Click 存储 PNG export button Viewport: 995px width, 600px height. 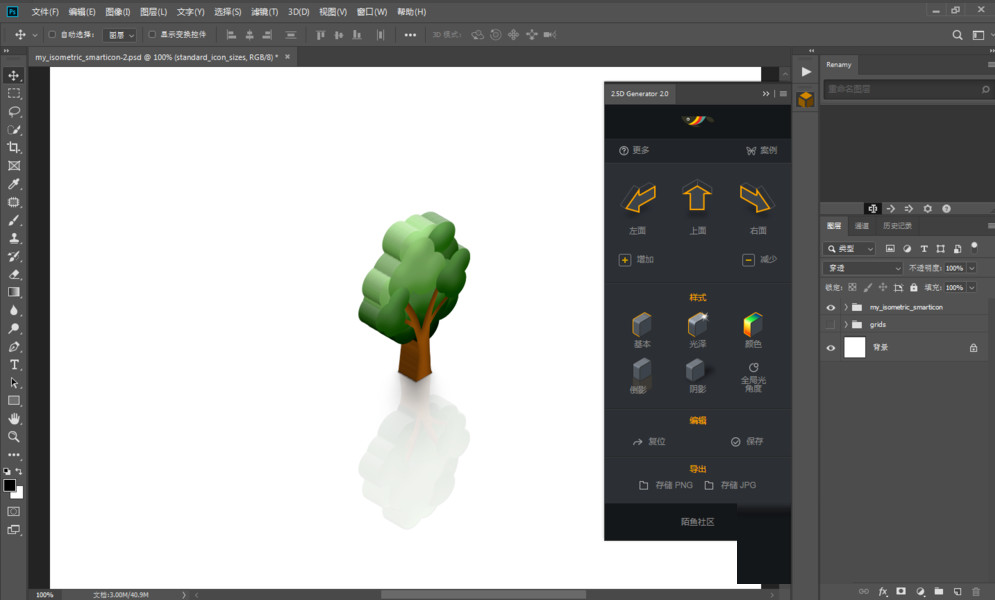pos(666,485)
